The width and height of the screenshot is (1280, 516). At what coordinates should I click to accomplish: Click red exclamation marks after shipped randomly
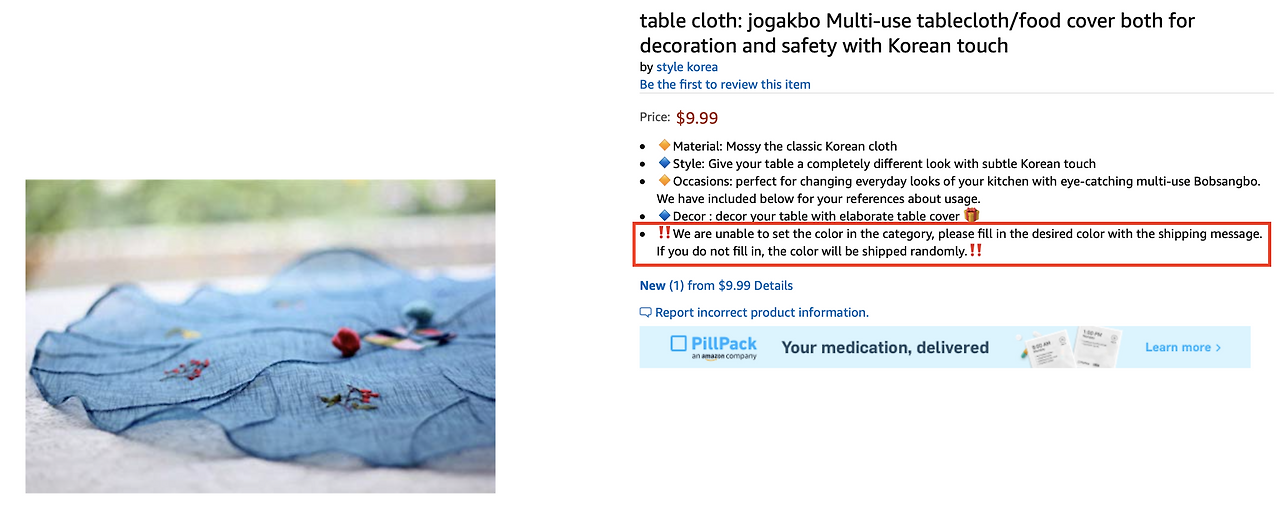tap(975, 250)
